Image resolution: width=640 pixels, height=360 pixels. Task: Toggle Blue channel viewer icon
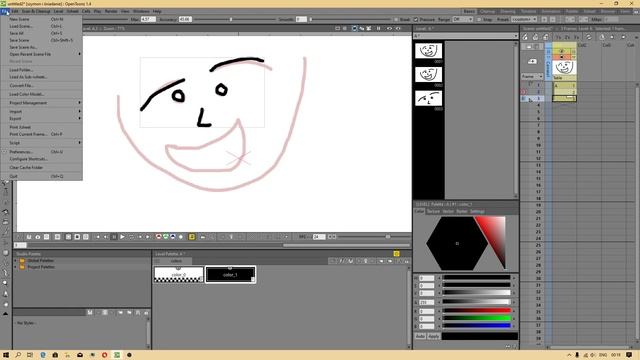(173, 237)
